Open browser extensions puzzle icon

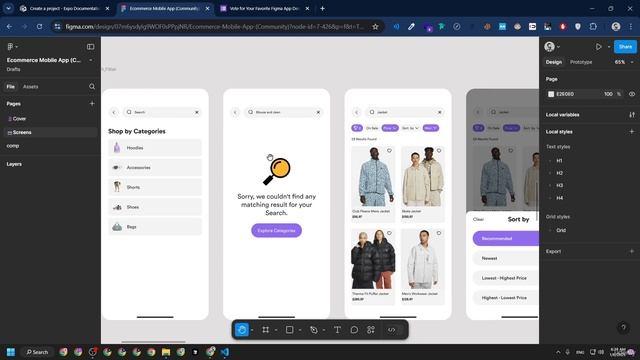pyautogui.click(x=593, y=27)
